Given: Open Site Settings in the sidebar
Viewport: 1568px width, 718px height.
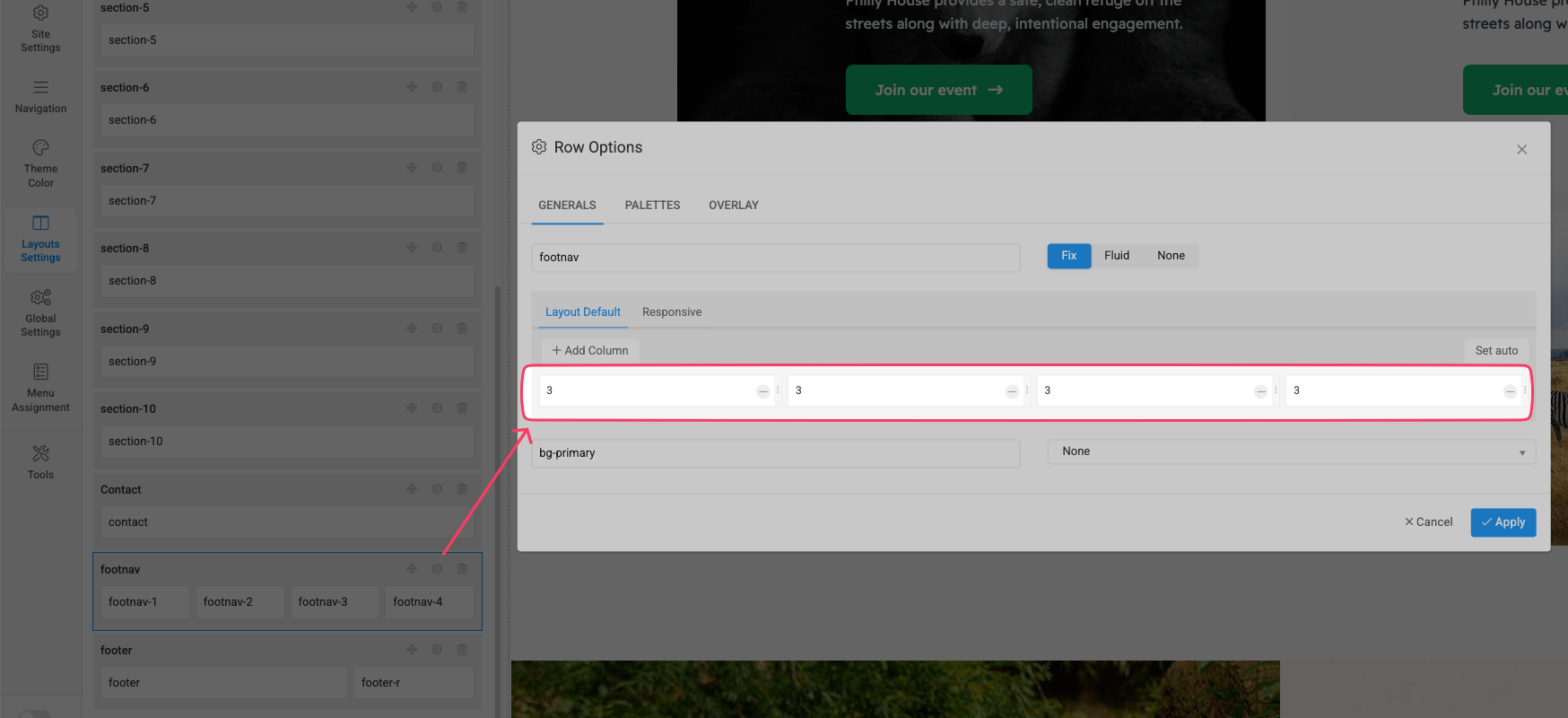Looking at the screenshot, I should click(40, 28).
